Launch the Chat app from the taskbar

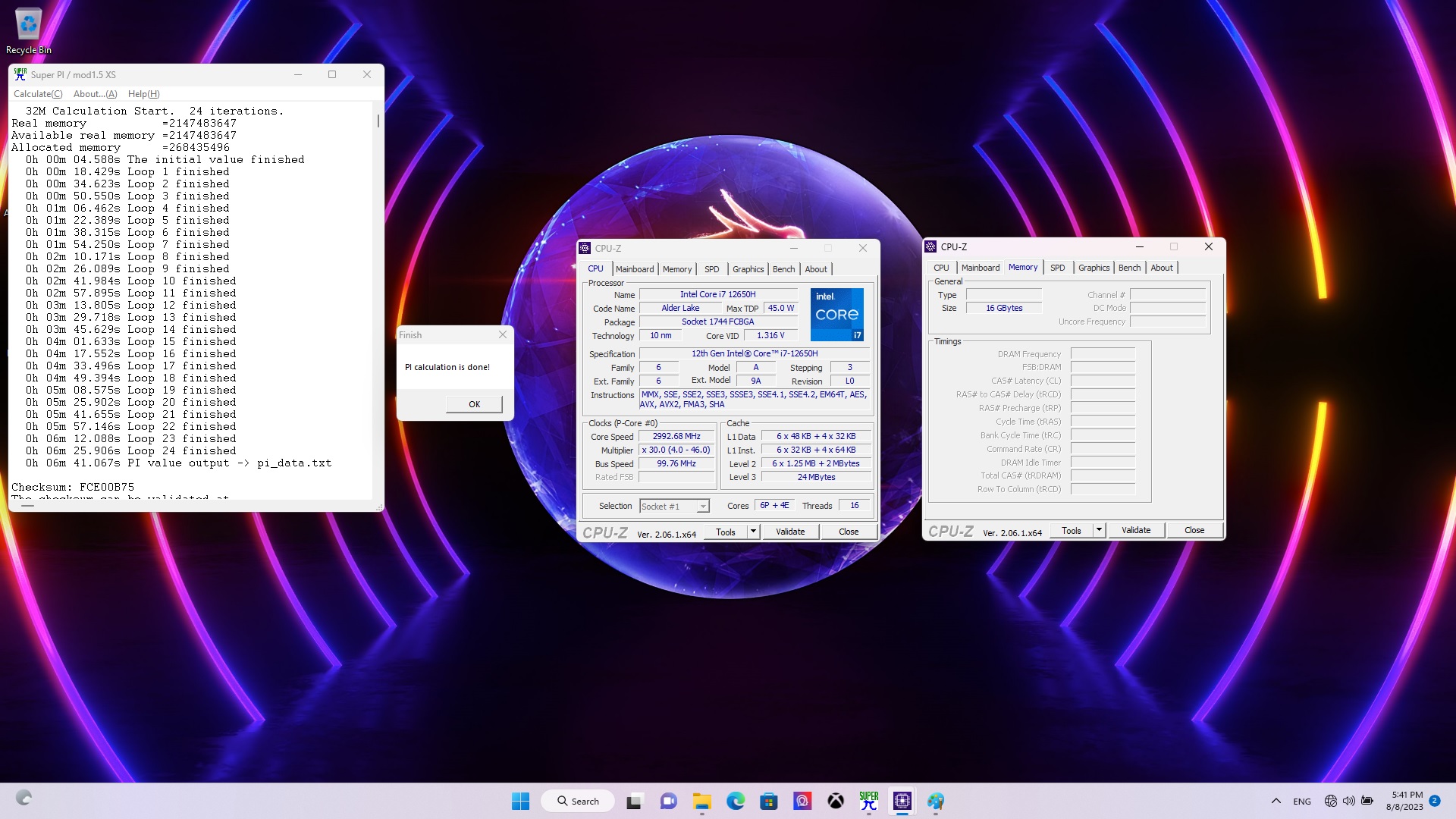668,801
